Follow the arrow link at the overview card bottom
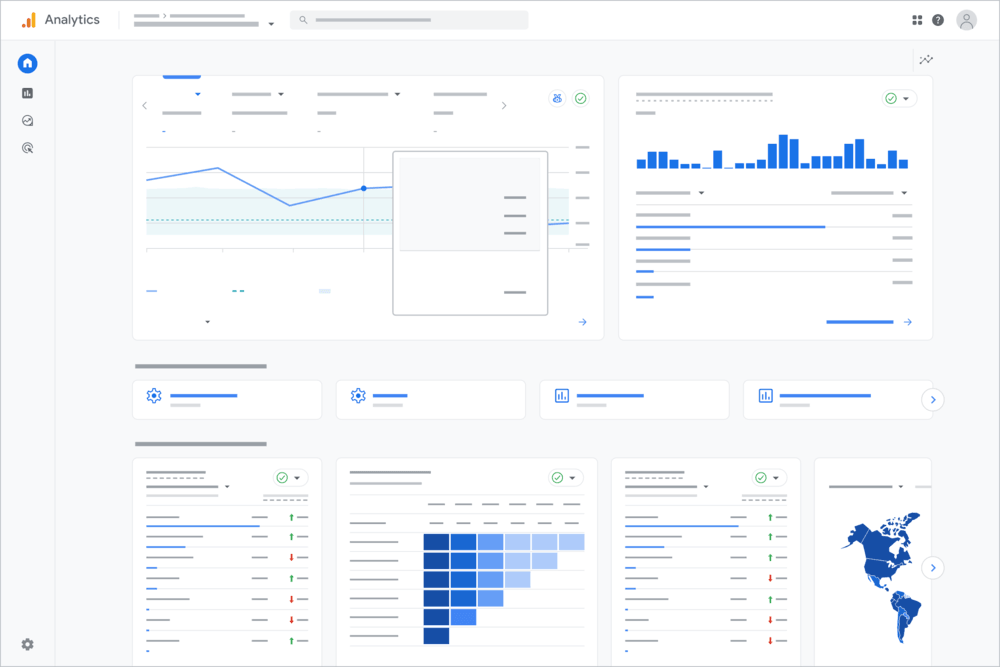1000x667 pixels. pos(583,322)
